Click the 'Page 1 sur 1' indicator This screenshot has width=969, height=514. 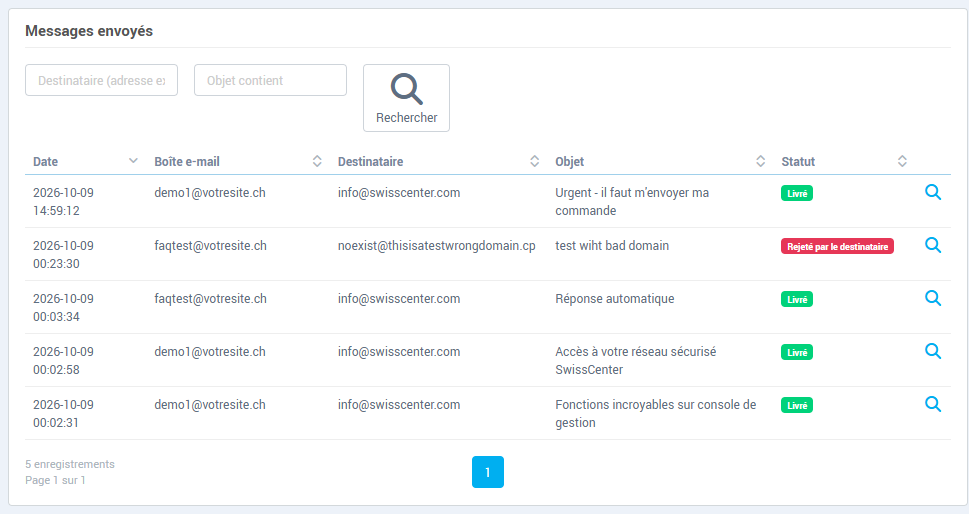(55, 480)
